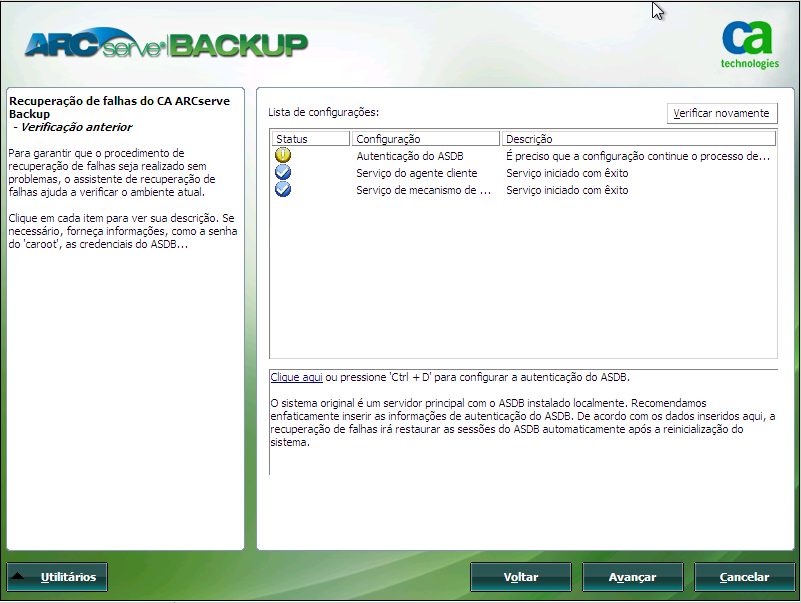The width and height of the screenshot is (801, 603).
Task: Click the ARCserve Backup logo
Action: point(166,44)
